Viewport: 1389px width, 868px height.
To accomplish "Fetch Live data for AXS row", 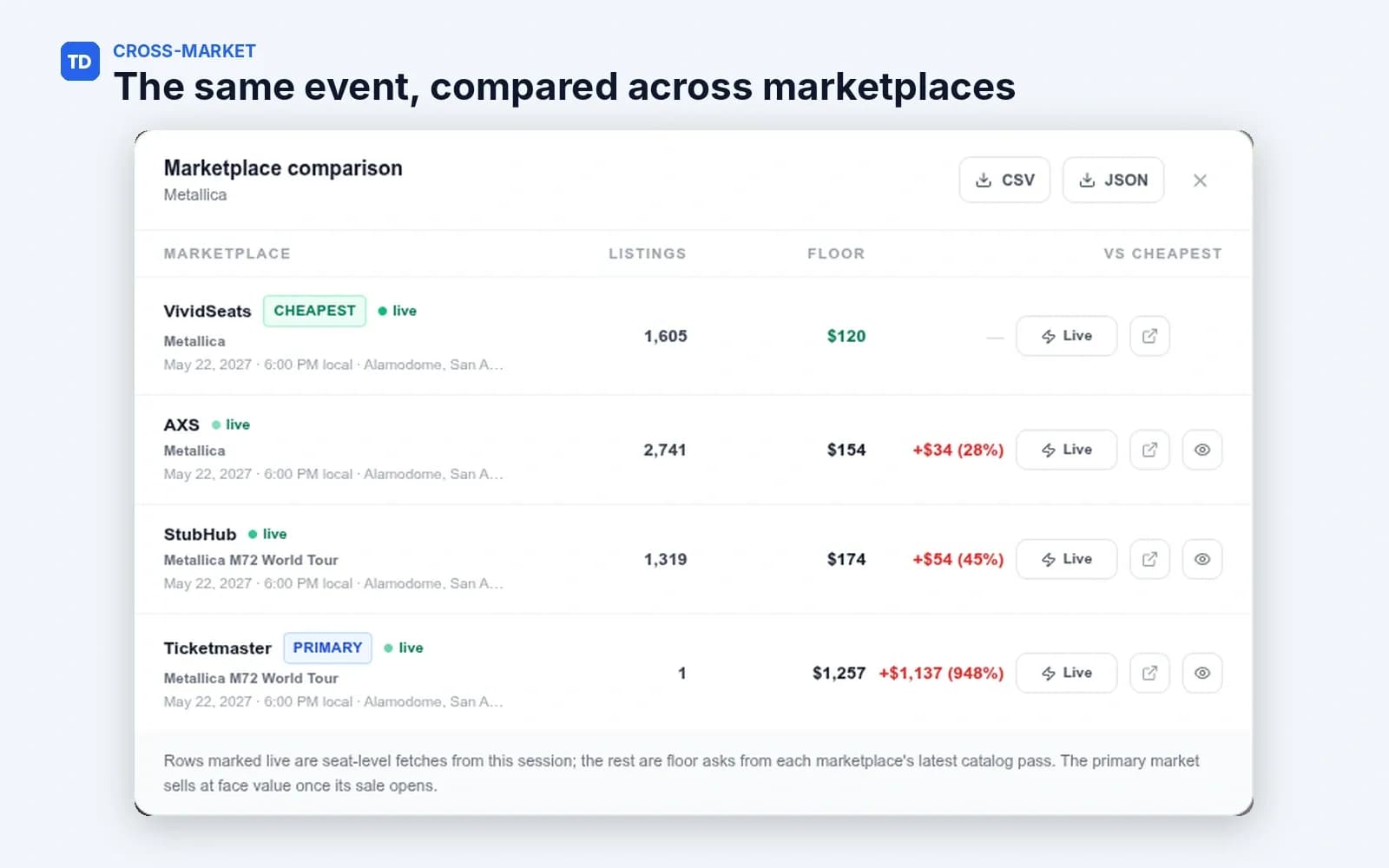I will coord(1066,450).
